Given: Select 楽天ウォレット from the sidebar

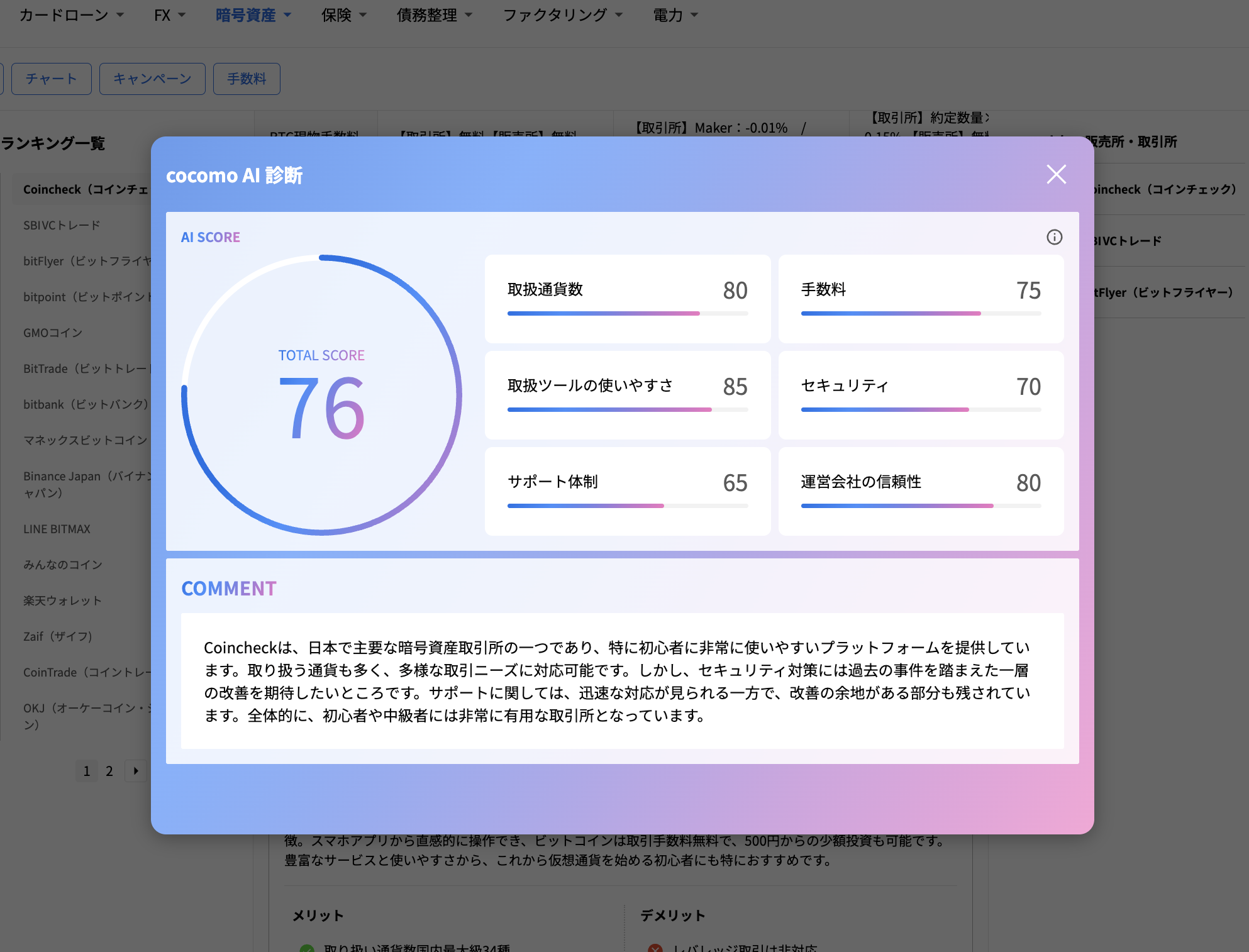Looking at the screenshot, I should [62, 601].
